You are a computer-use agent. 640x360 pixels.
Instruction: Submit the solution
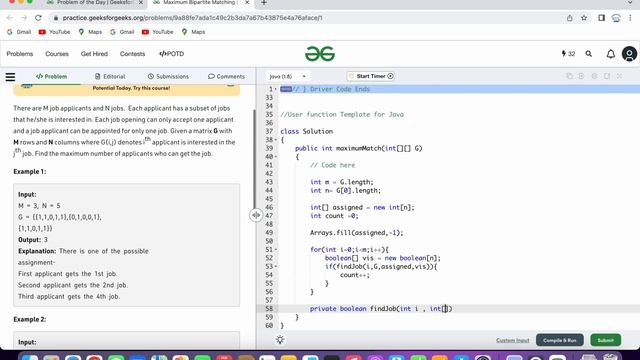605,340
